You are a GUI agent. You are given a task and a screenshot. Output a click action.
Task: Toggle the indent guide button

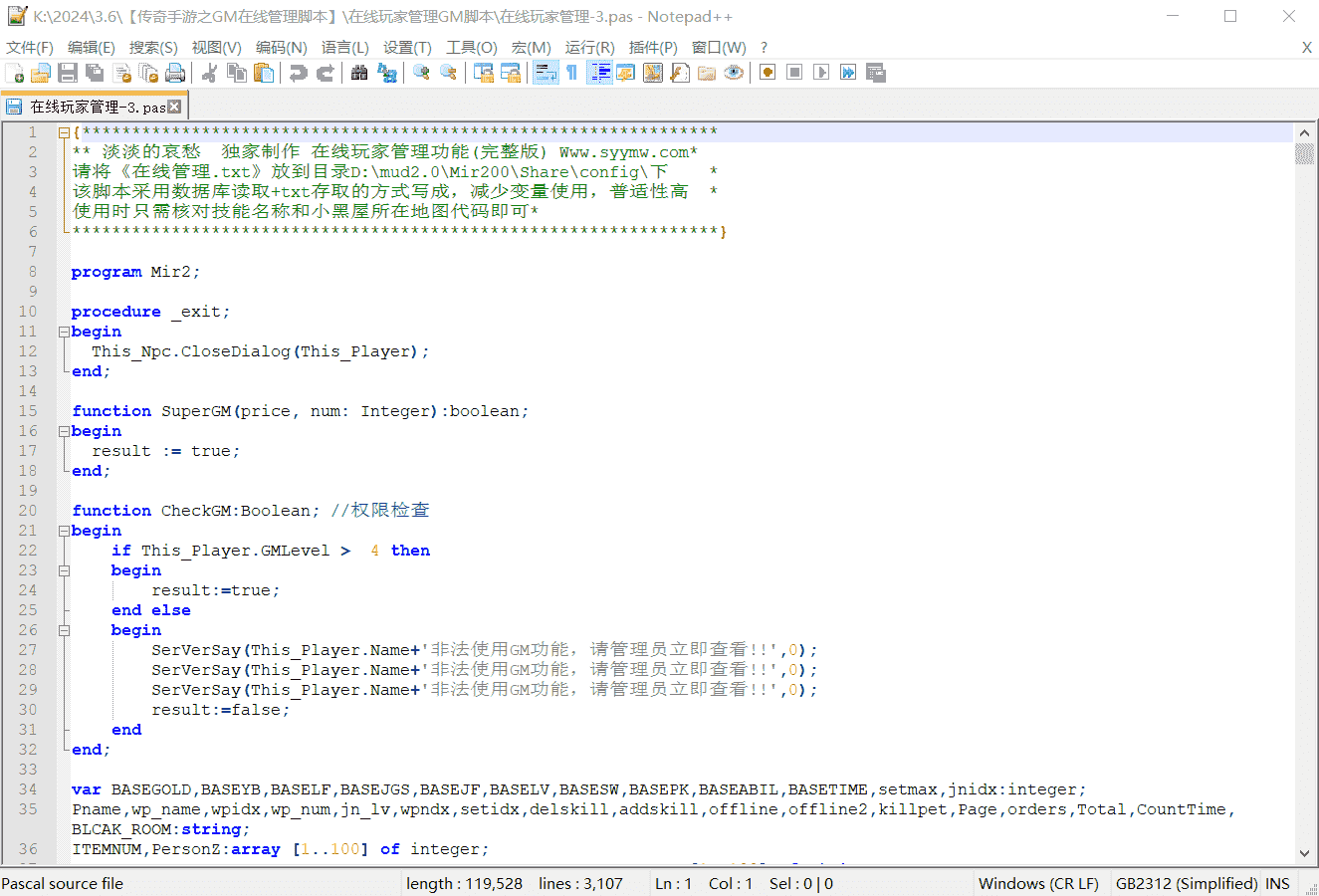(599, 73)
